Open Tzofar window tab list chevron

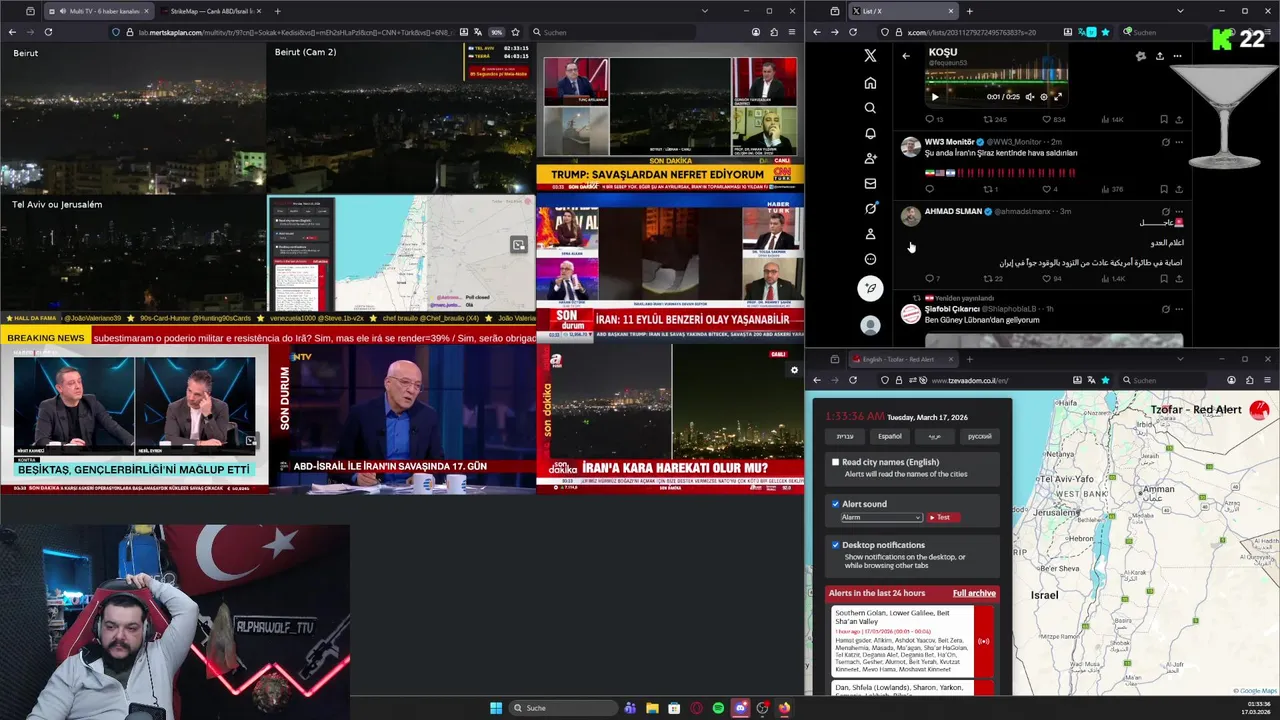[x=1180, y=359]
